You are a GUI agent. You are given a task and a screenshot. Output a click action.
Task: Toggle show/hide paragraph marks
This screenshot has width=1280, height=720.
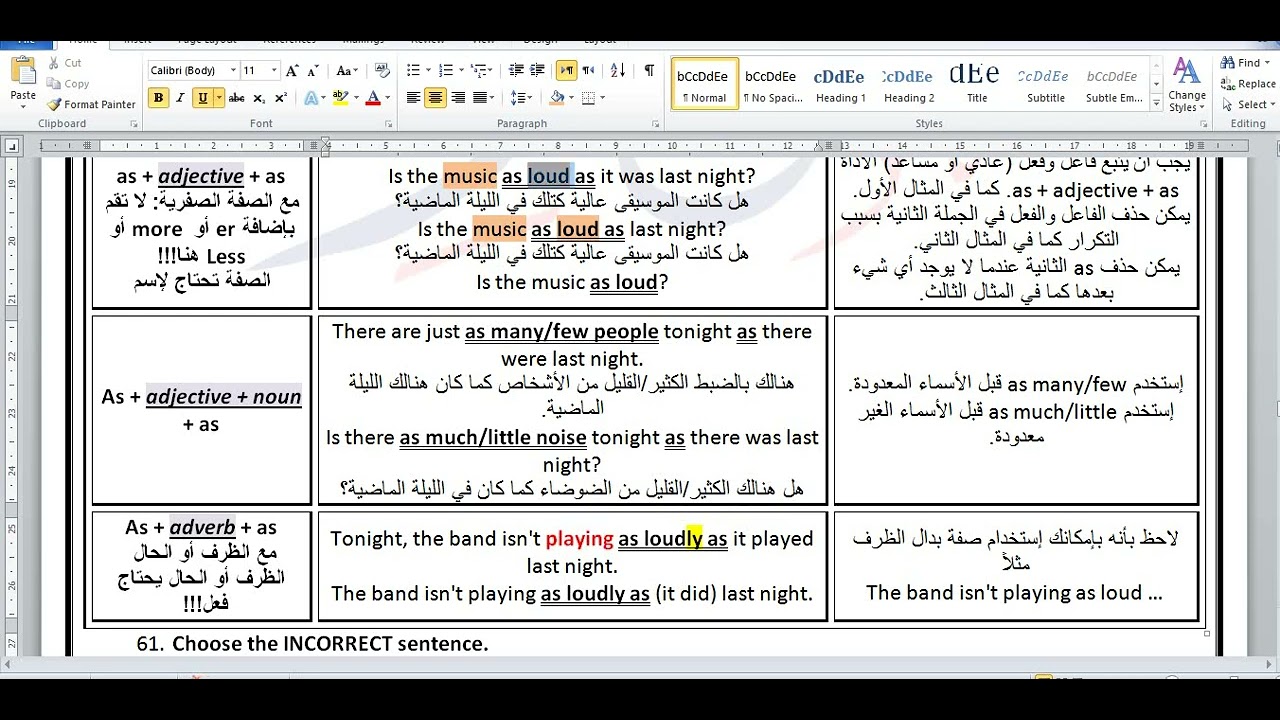(649, 71)
